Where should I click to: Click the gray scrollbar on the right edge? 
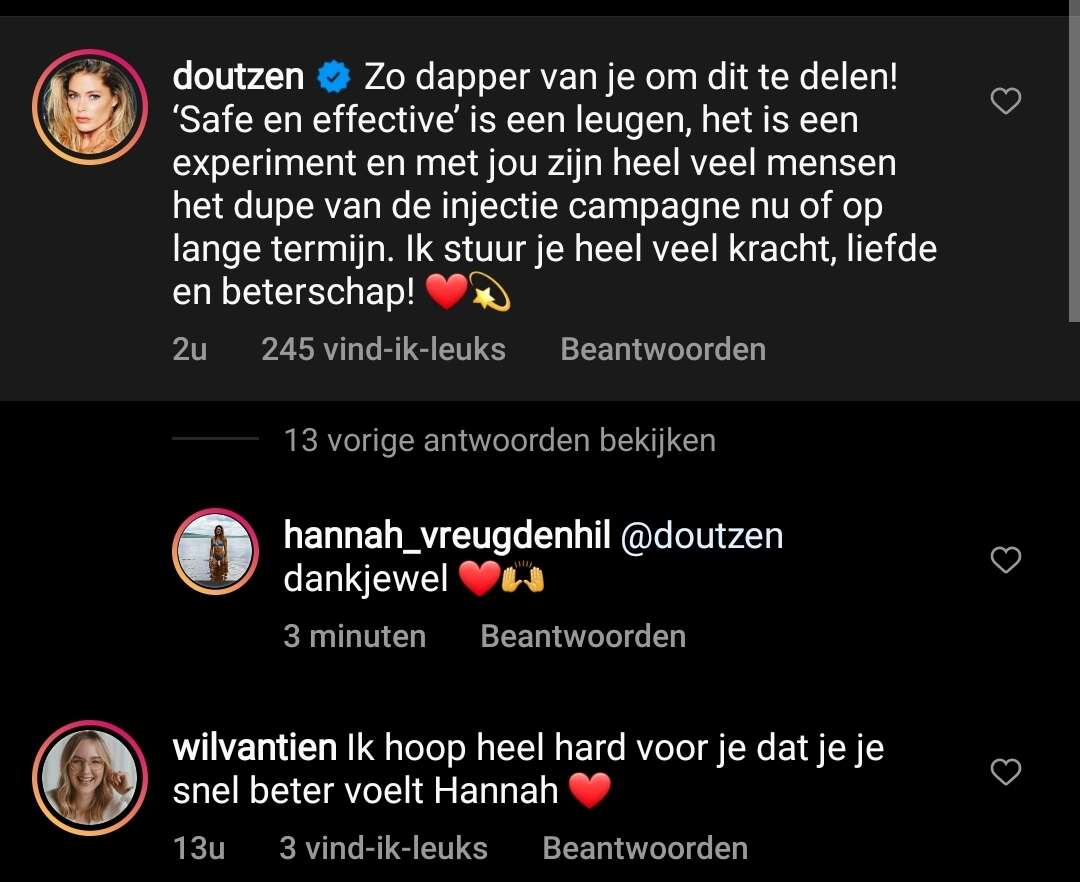pos(1074,160)
